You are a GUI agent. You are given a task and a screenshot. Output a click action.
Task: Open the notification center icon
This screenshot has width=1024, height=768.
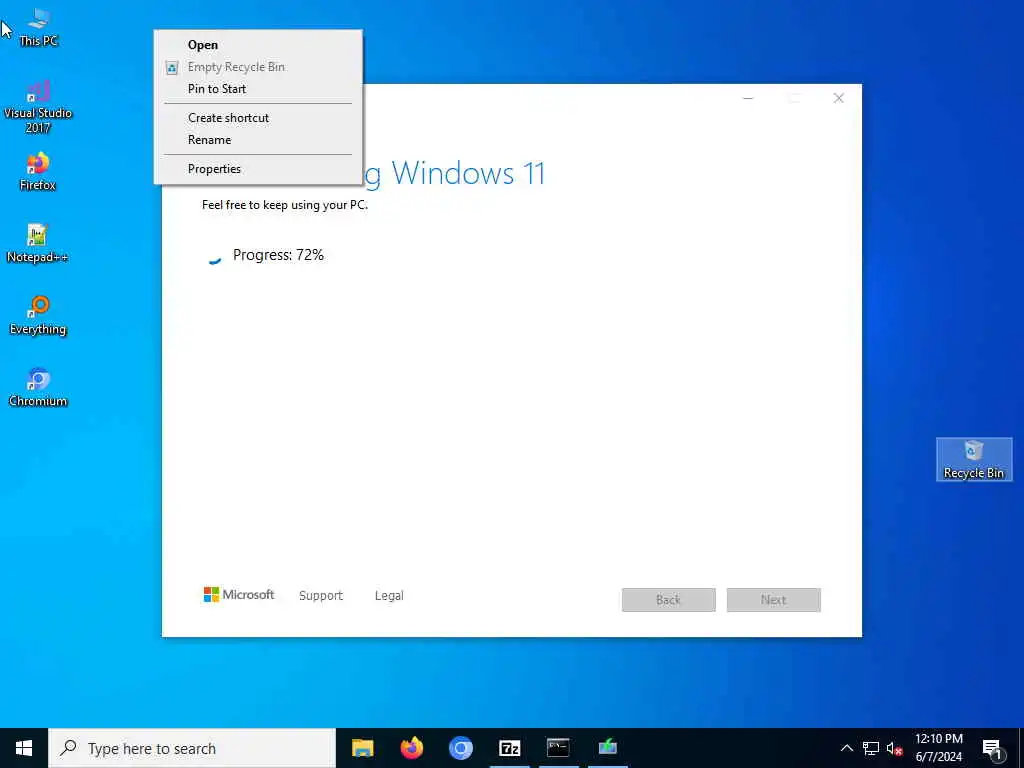coord(992,749)
